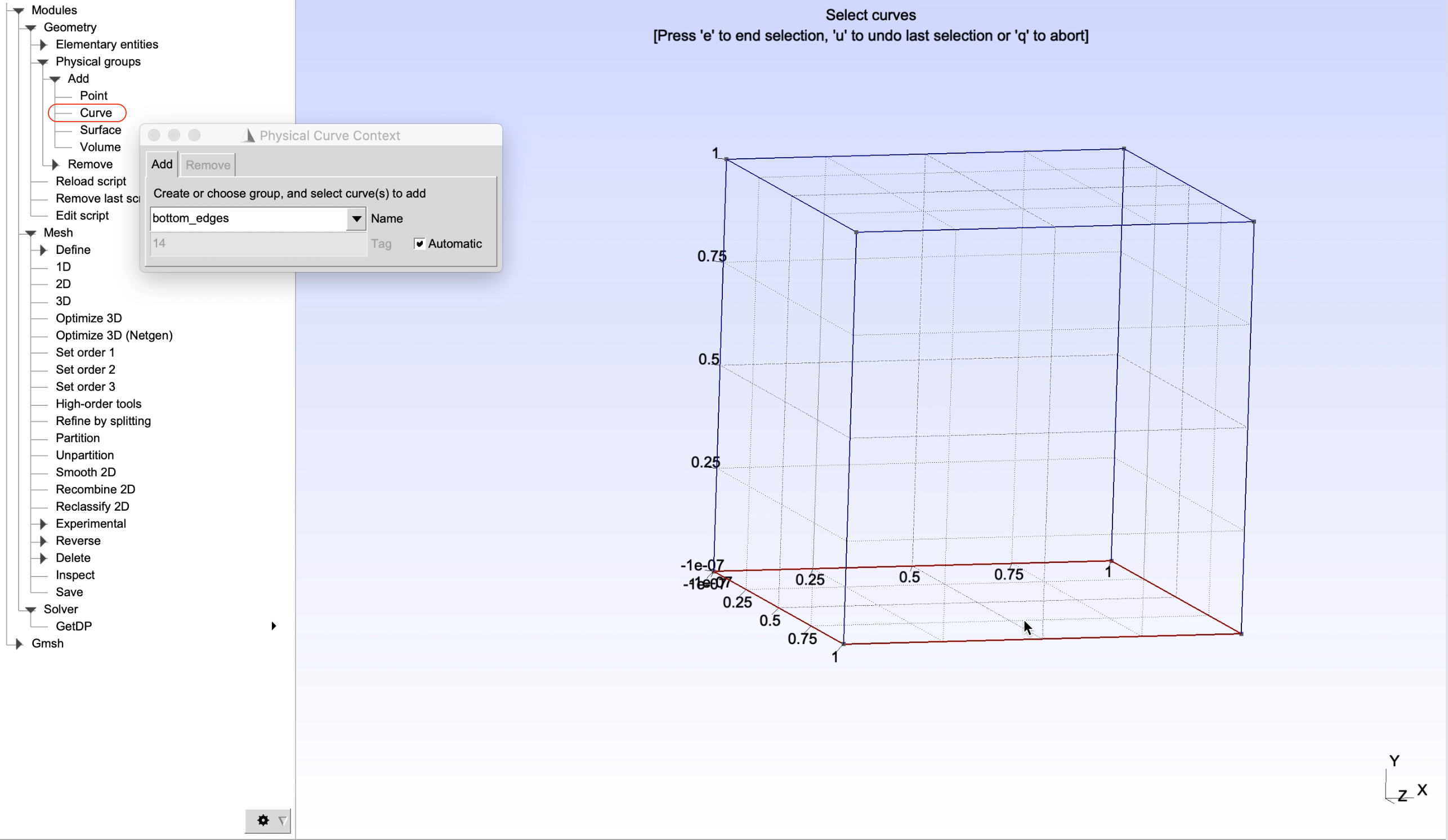
Task: Select the Add tab in the dialog
Action: point(162,164)
